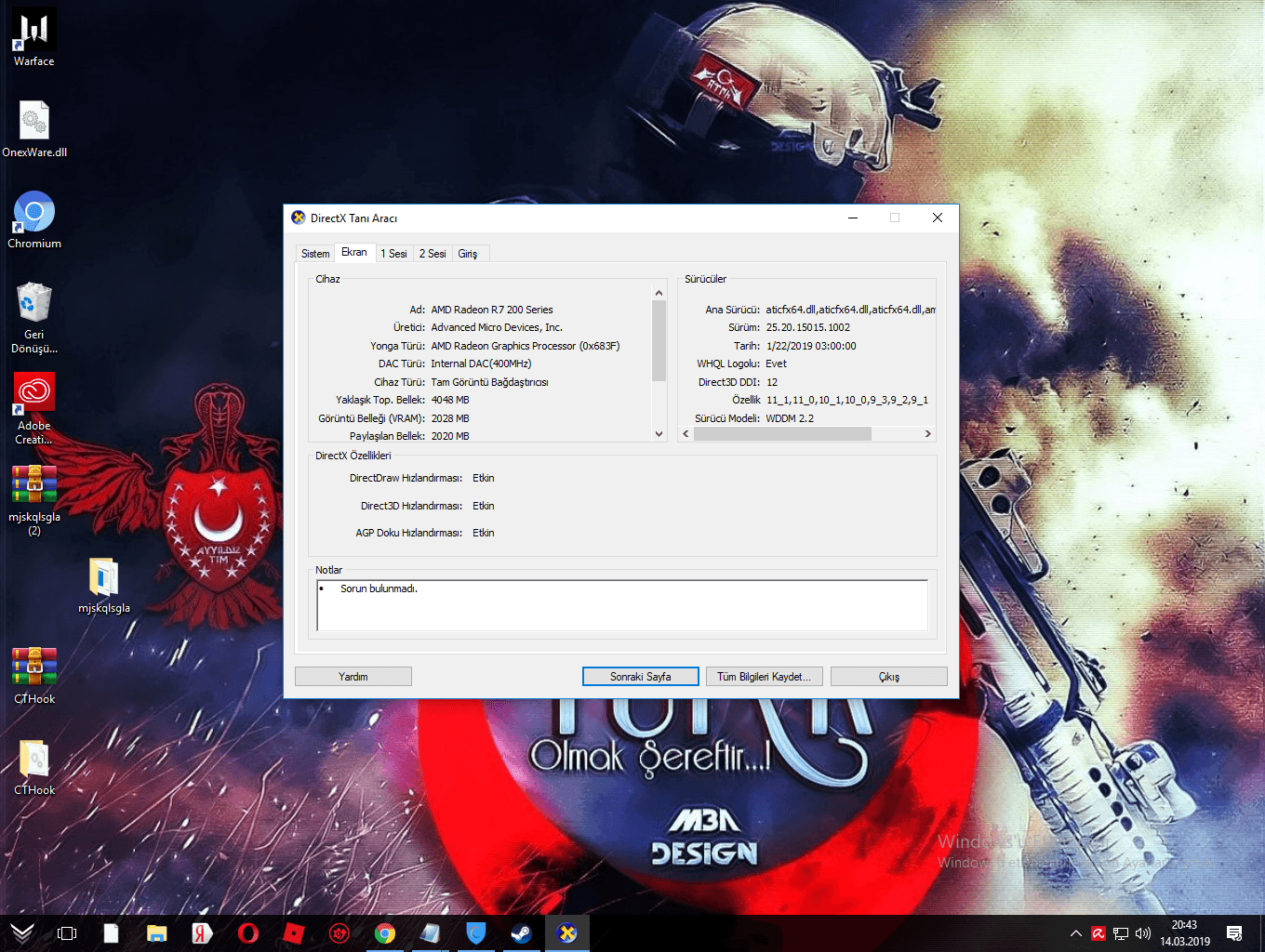Click the device name AMD Radeon R7 200 Series

coord(492,310)
